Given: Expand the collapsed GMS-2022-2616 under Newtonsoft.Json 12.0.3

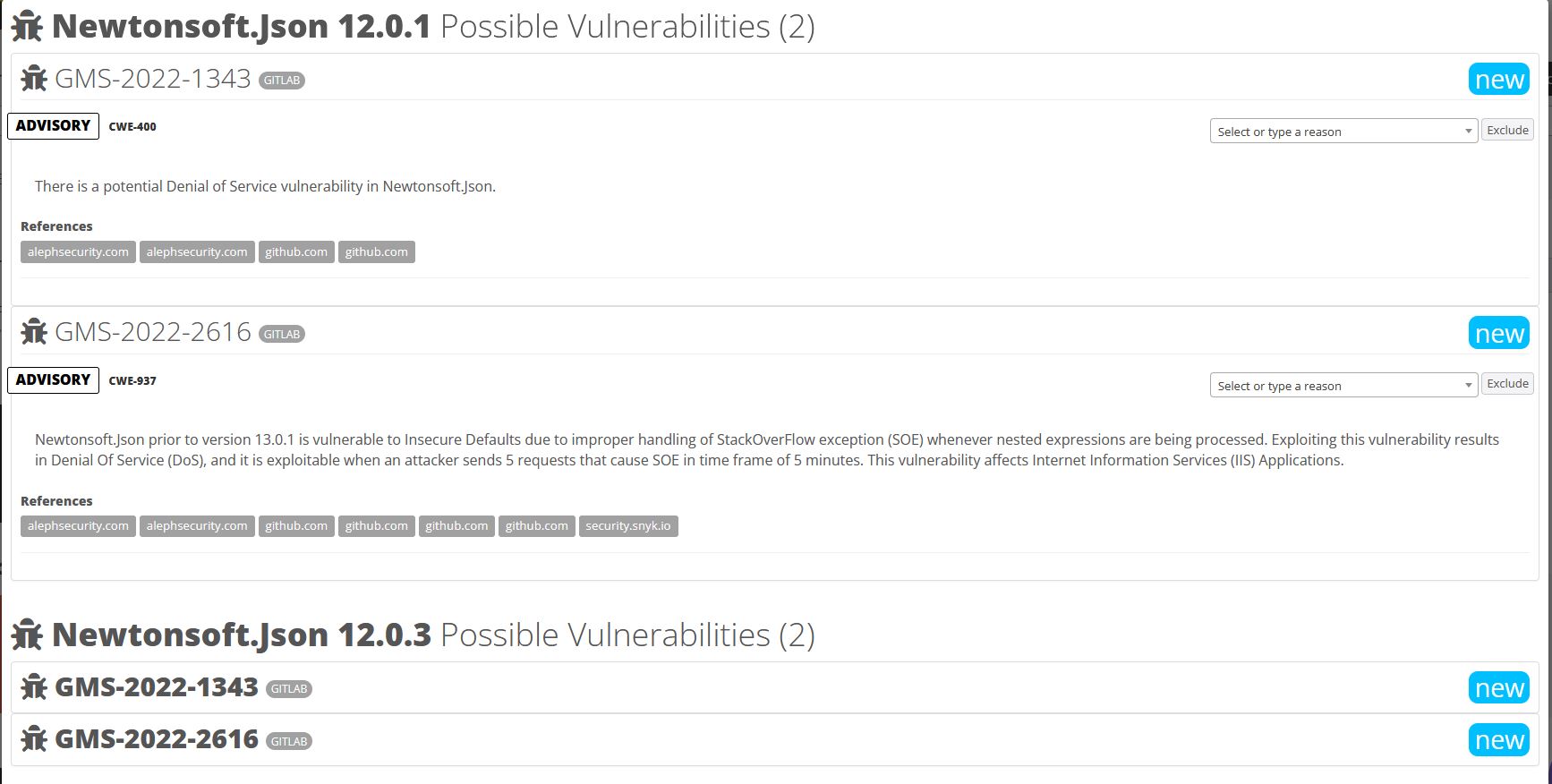Looking at the screenshot, I should (x=157, y=739).
